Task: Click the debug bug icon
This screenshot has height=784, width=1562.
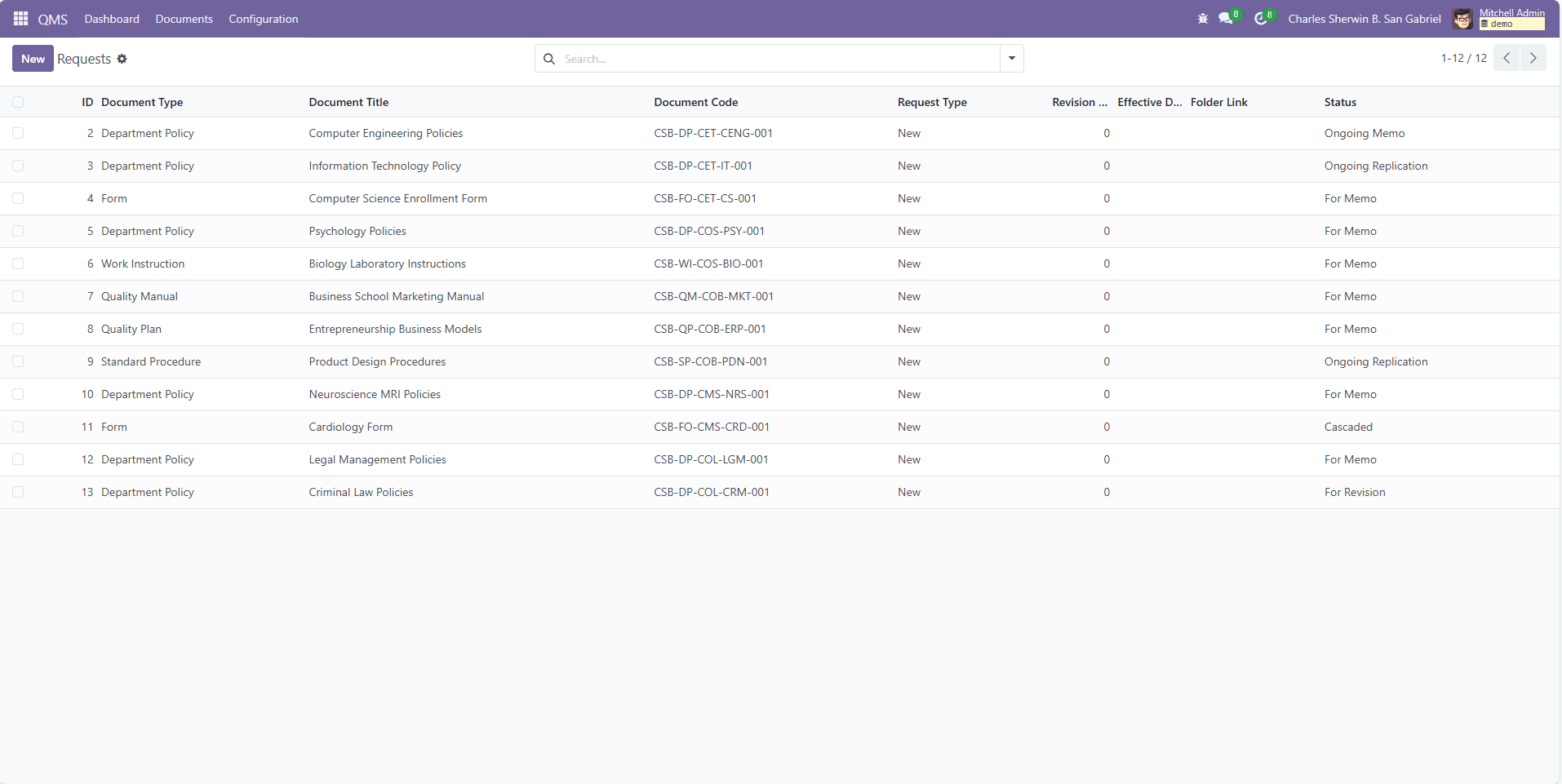Action: 1203,19
